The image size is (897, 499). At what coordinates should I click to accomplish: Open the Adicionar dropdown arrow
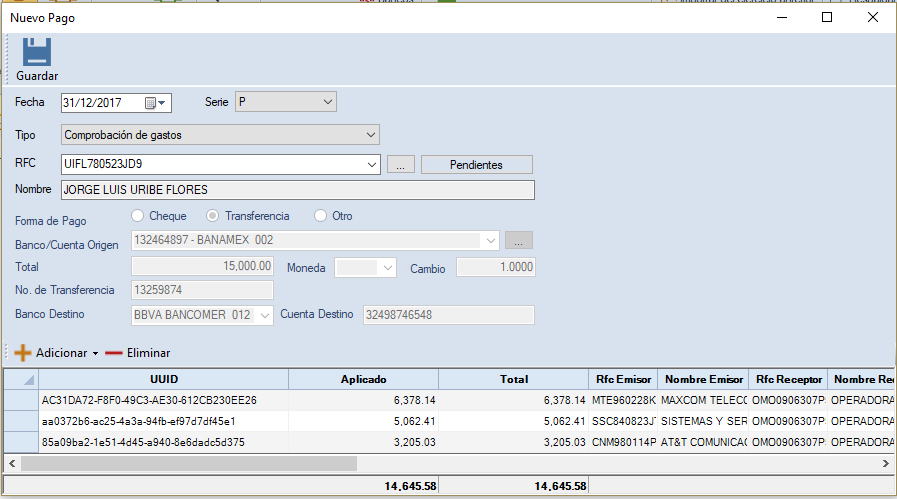coord(95,354)
